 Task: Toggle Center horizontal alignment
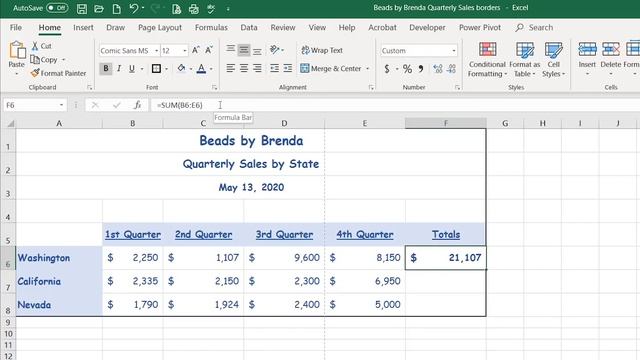[244, 68]
